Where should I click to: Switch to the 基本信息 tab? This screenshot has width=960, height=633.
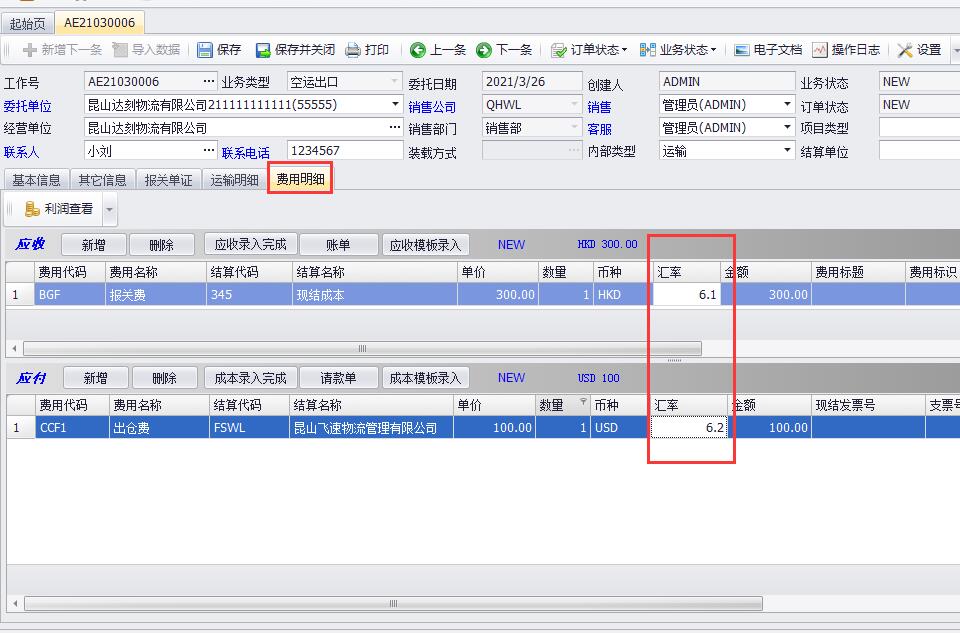point(36,180)
